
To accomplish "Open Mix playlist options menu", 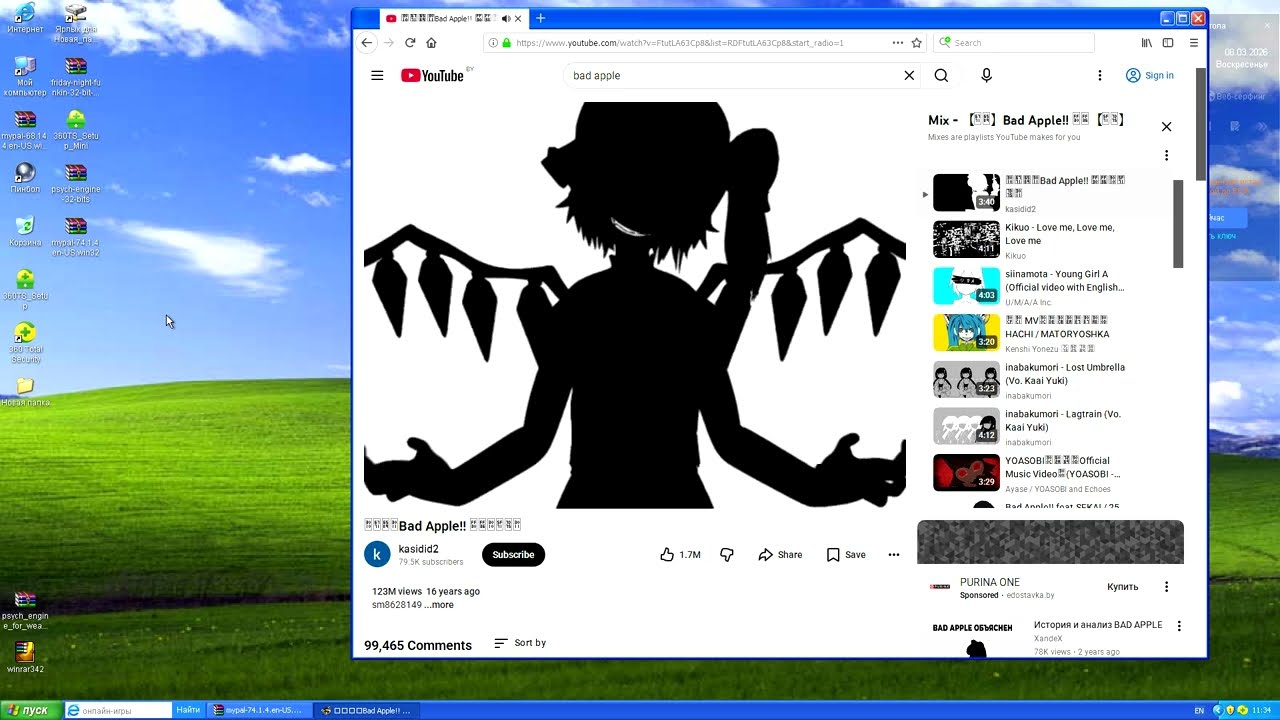I will click(x=1166, y=155).
